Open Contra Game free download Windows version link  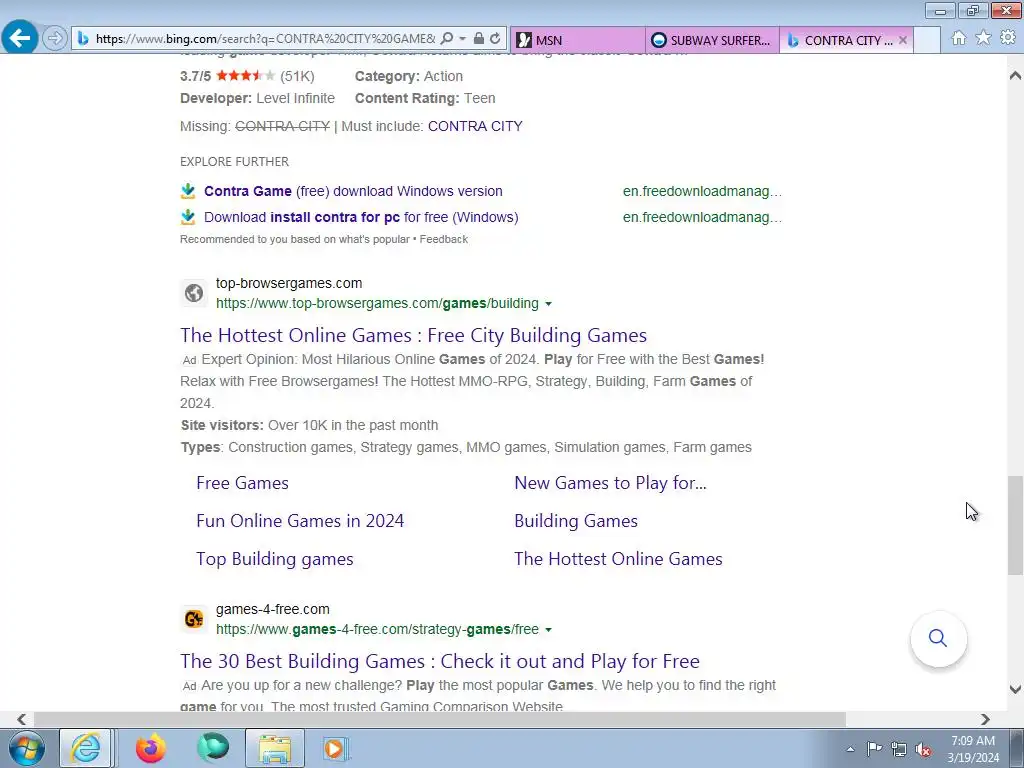(x=353, y=191)
